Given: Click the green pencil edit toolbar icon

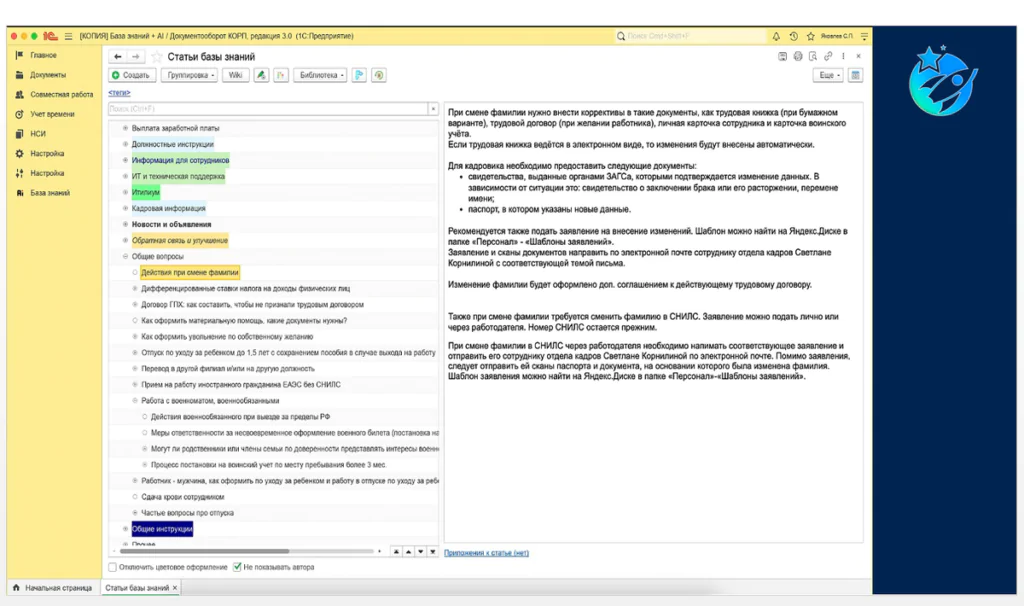Looking at the screenshot, I should coord(261,75).
